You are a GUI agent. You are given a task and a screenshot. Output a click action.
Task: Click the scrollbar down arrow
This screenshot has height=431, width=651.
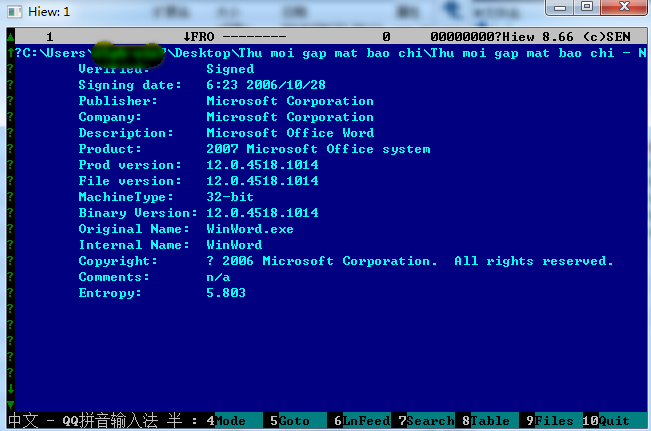point(10,404)
